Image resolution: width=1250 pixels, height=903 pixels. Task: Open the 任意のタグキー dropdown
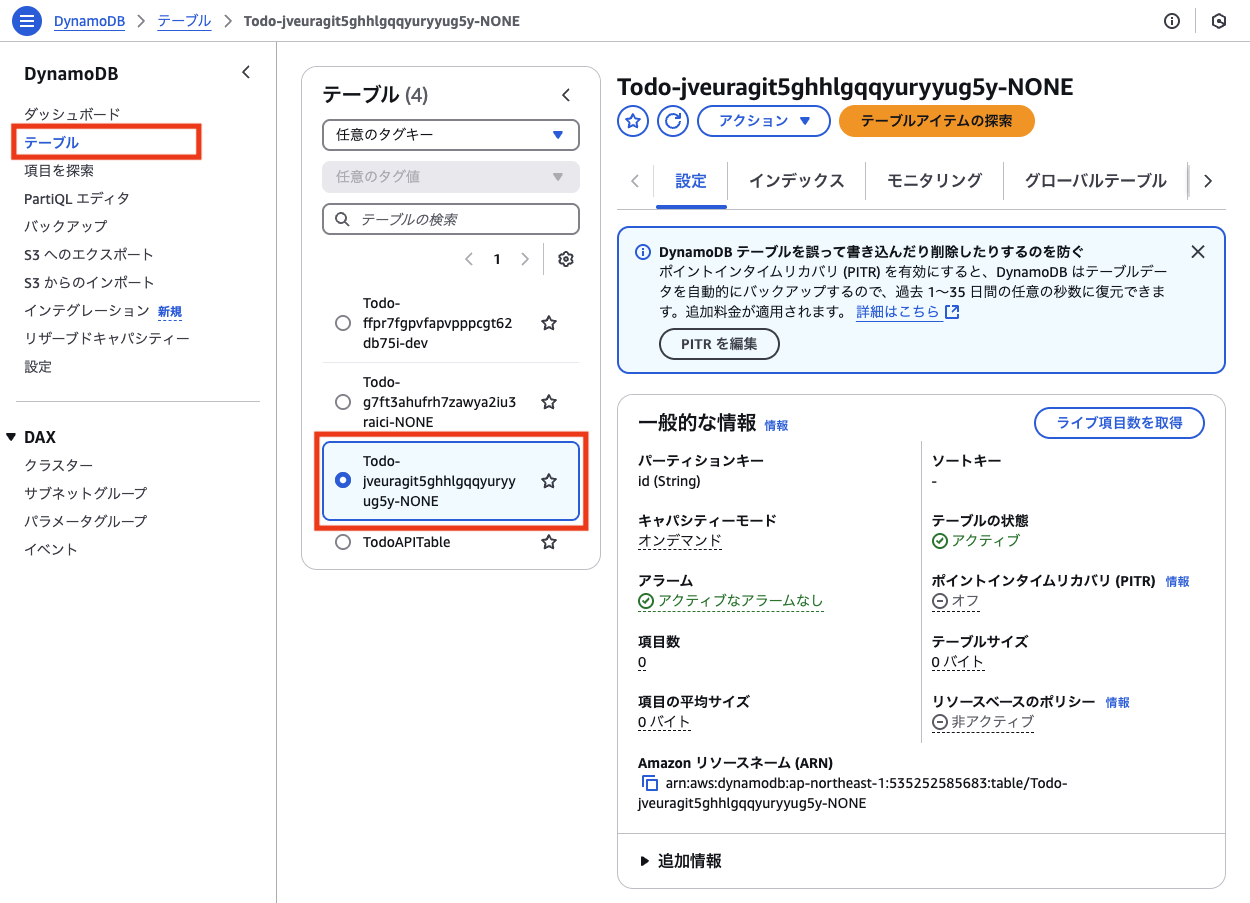click(451, 135)
